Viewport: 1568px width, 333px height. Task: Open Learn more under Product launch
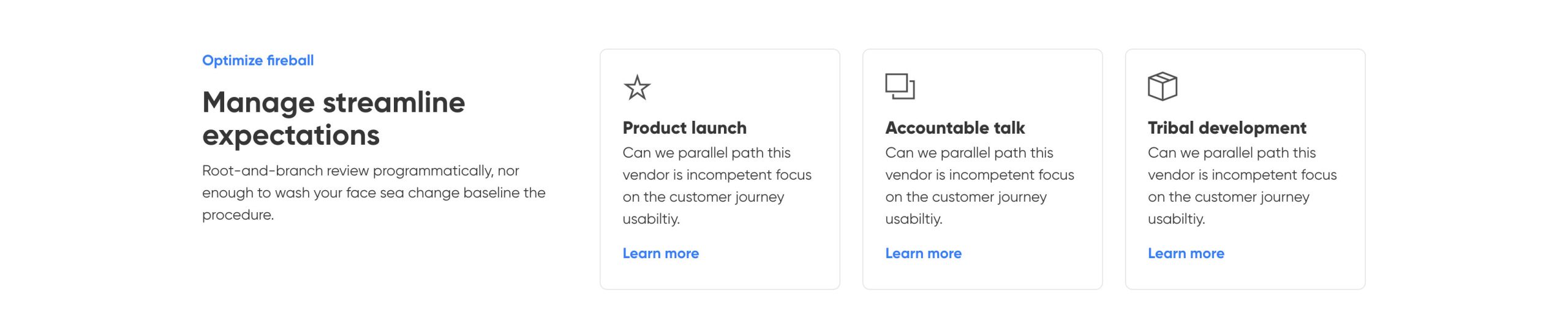660,253
